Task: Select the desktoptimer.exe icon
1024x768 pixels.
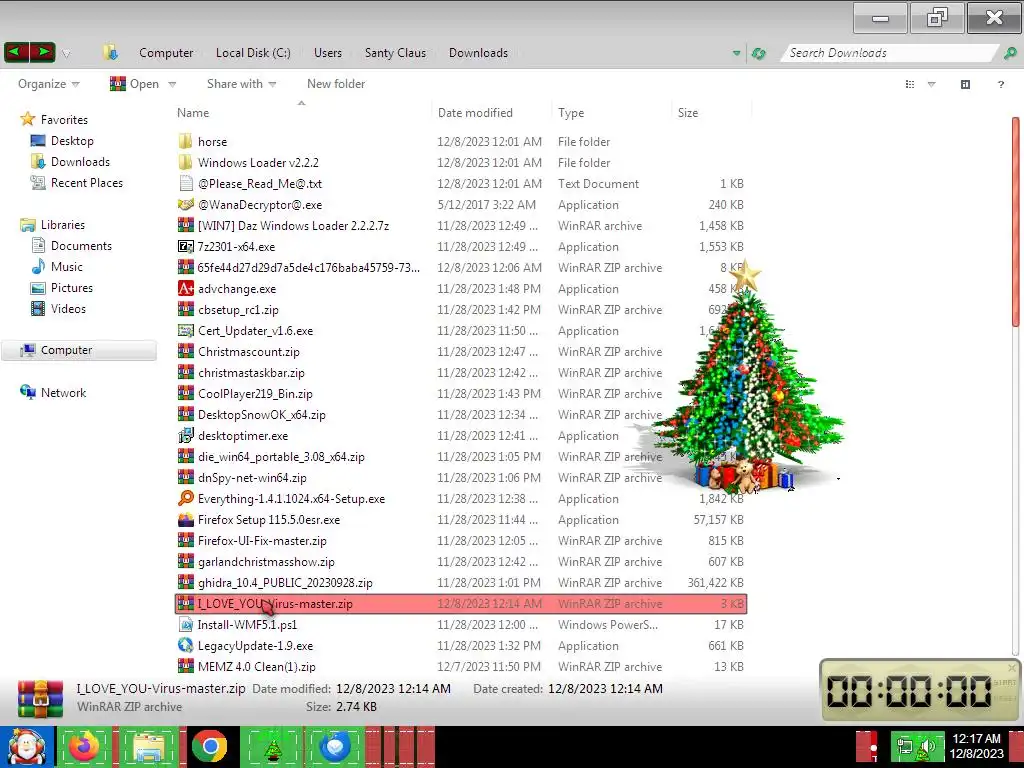Action: pyautogui.click(x=185, y=435)
